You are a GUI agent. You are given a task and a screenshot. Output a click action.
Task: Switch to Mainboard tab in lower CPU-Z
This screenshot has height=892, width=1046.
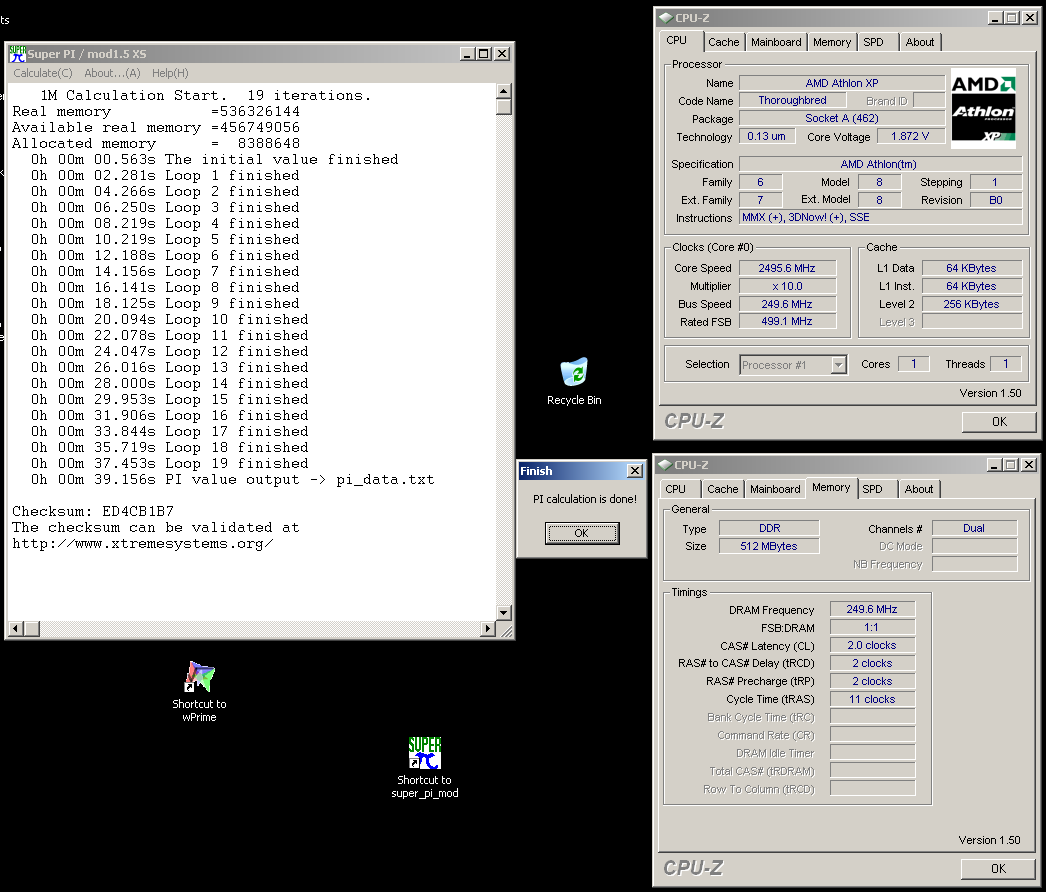click(x=774, y=489)
